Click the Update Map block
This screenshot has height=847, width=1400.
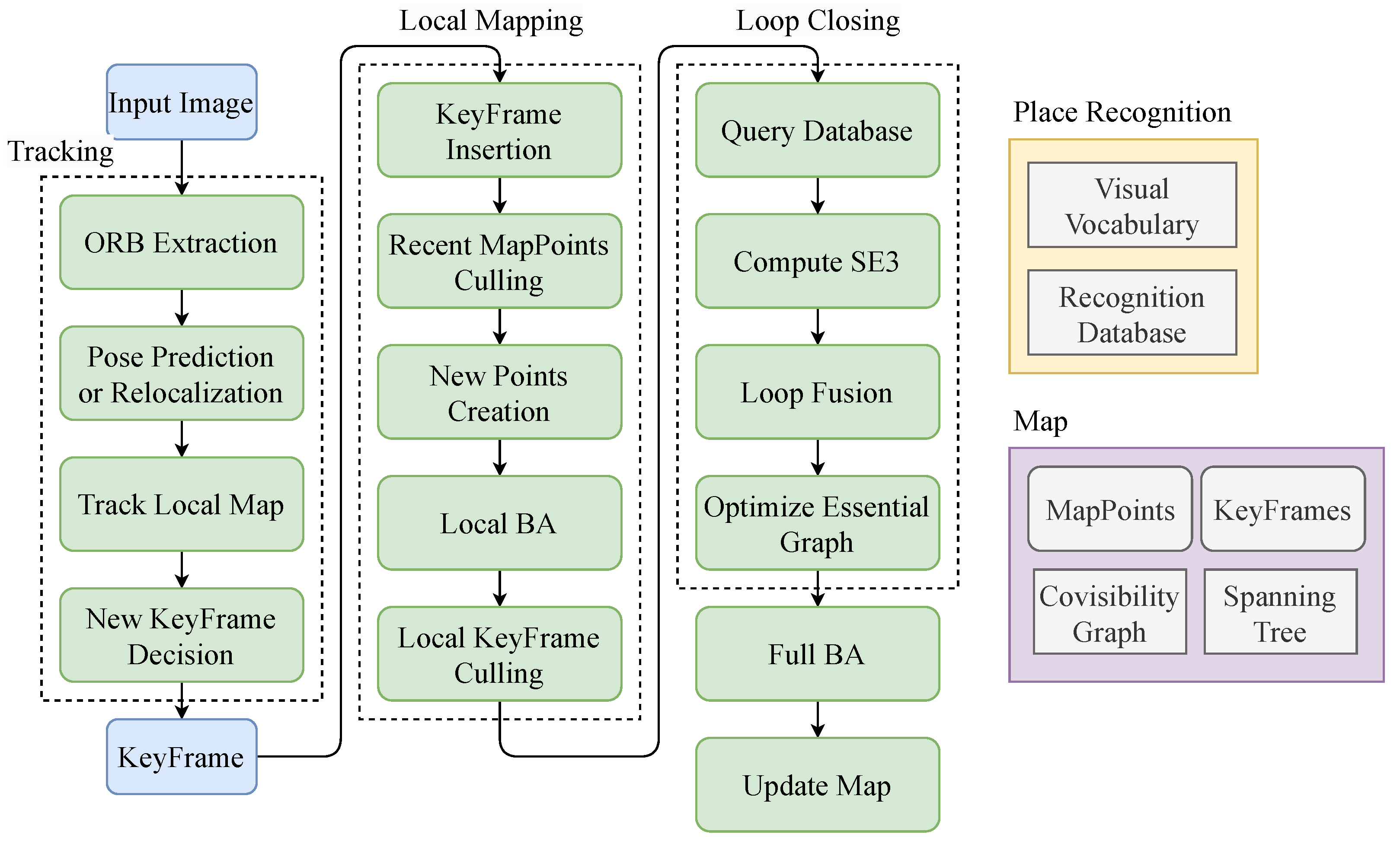pos(817,785)
